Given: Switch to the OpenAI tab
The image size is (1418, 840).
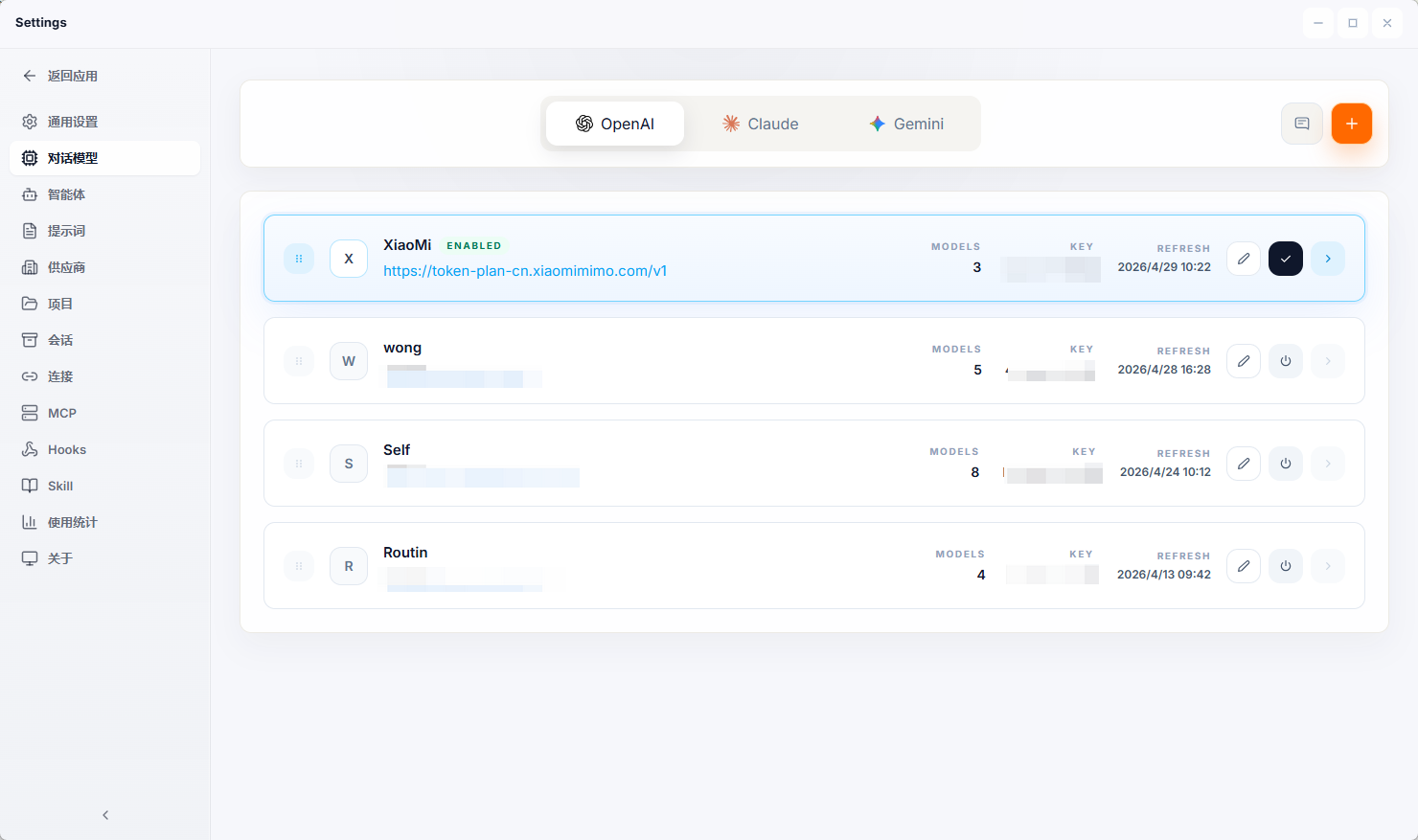Looking at the screenshot, I should 615,124.
